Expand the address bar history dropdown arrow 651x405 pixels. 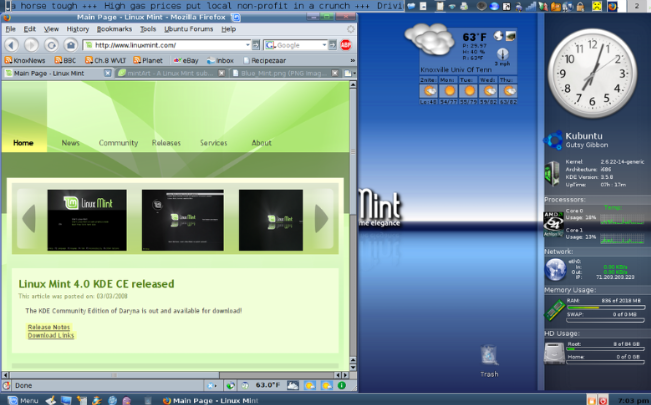[247, 45]
